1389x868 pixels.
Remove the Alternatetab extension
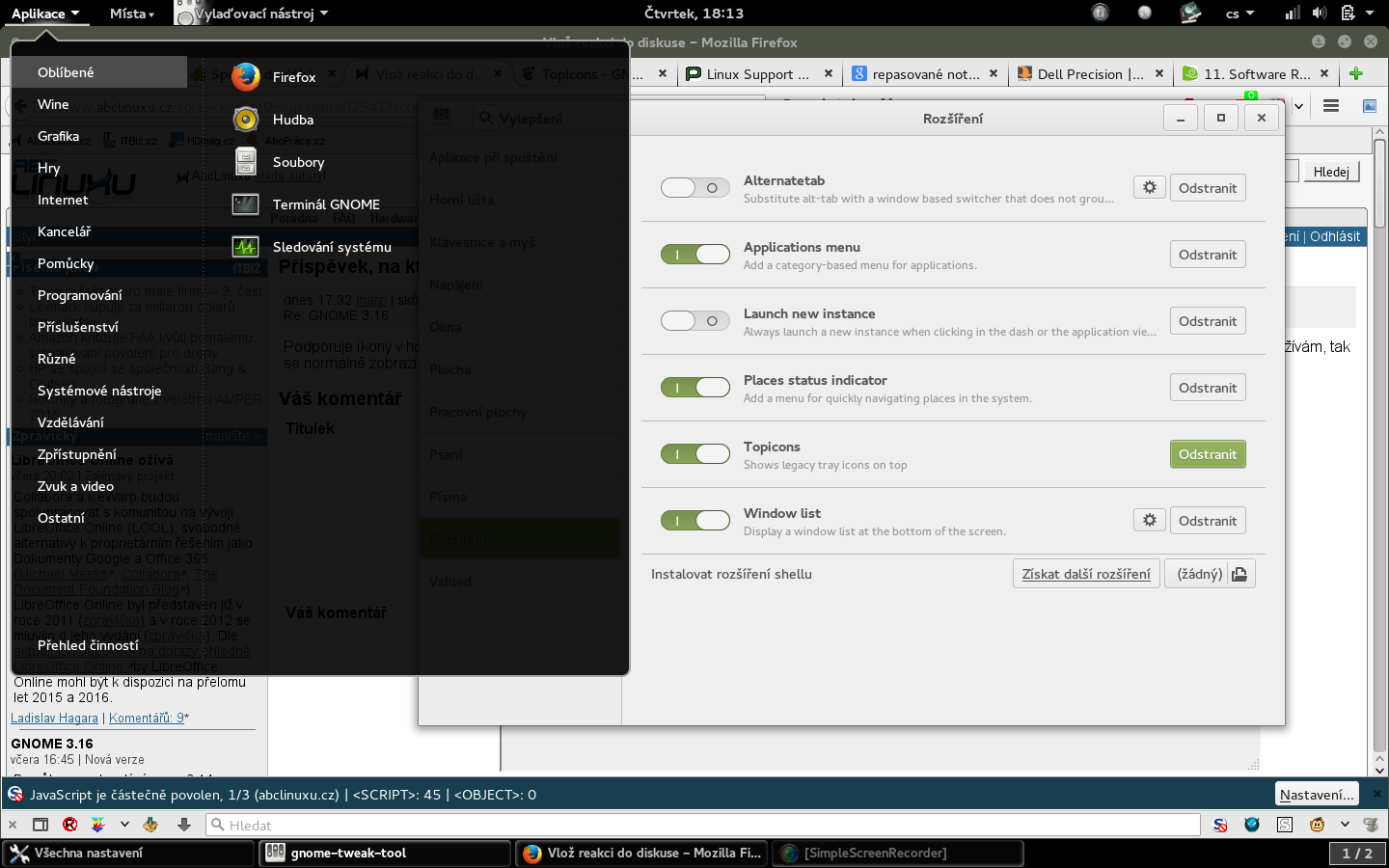(x=1208, y=188)
